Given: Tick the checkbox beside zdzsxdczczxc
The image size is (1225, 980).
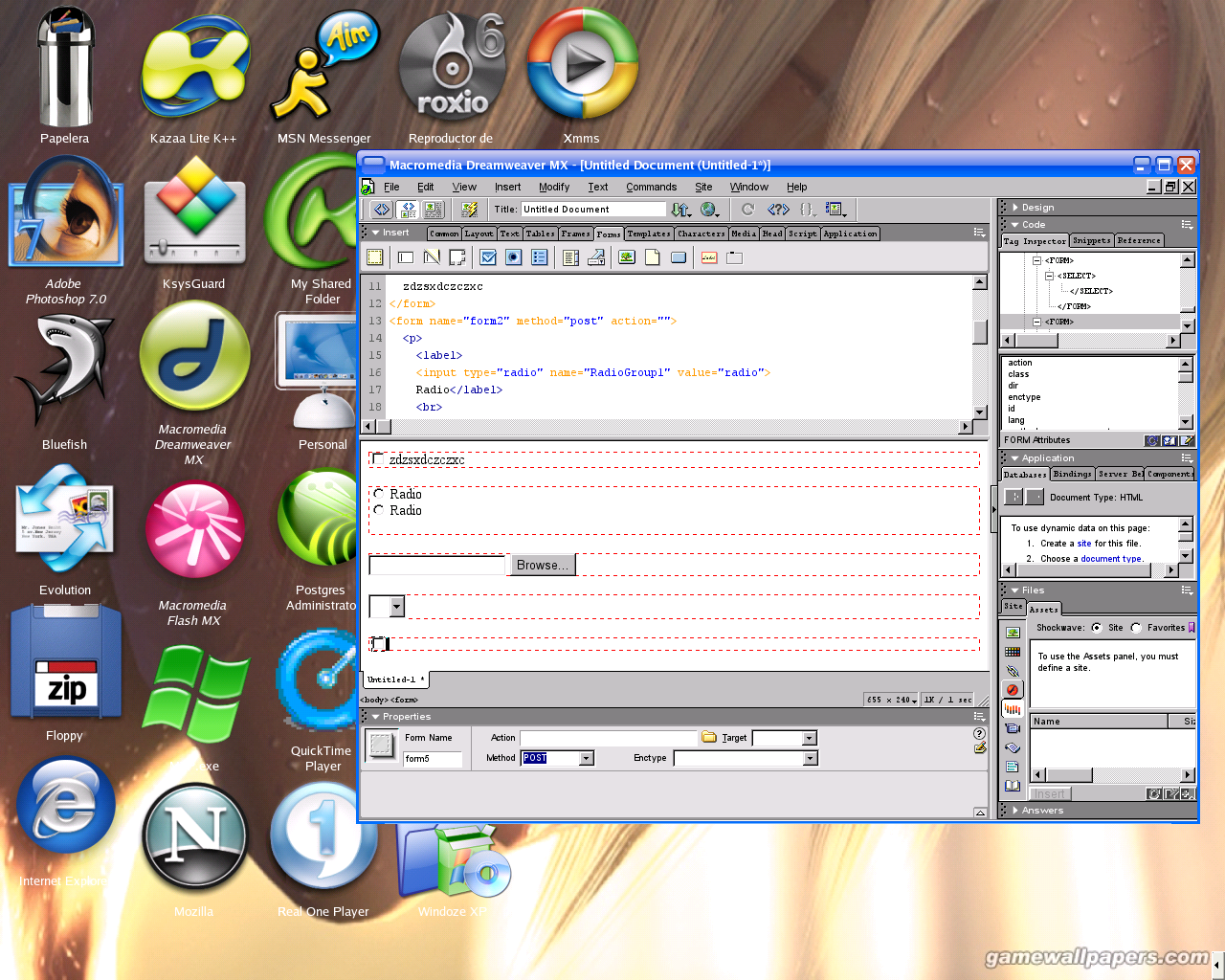Looking at the screenshot, I should 378,459.
